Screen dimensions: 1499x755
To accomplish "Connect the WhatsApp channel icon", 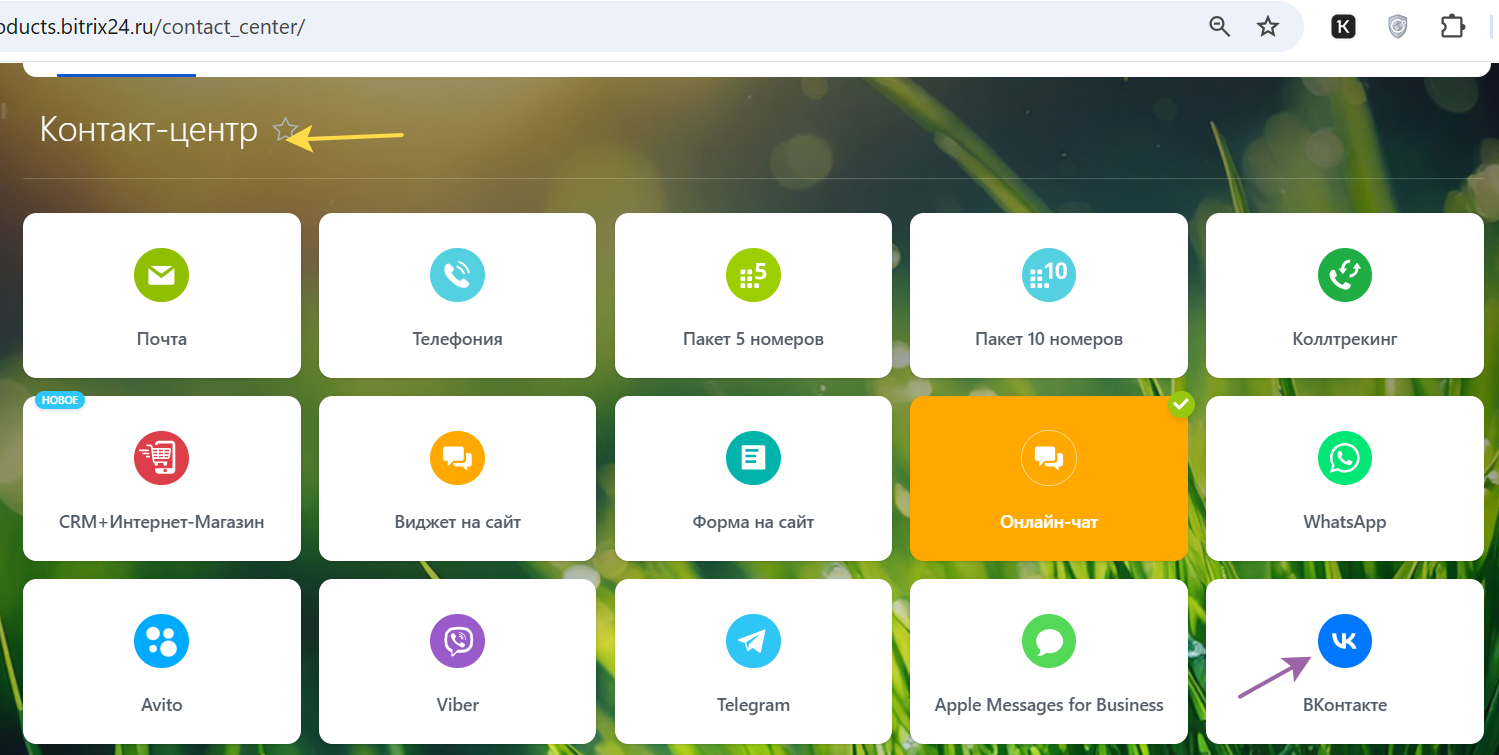I will [1345, 458].
